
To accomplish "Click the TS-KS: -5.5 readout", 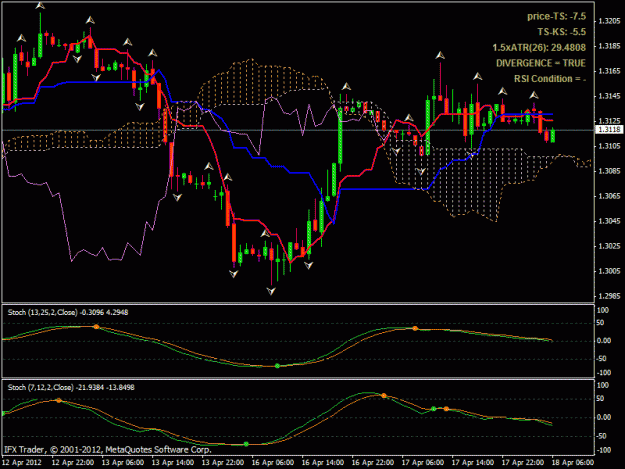I will tap(561, 32).
